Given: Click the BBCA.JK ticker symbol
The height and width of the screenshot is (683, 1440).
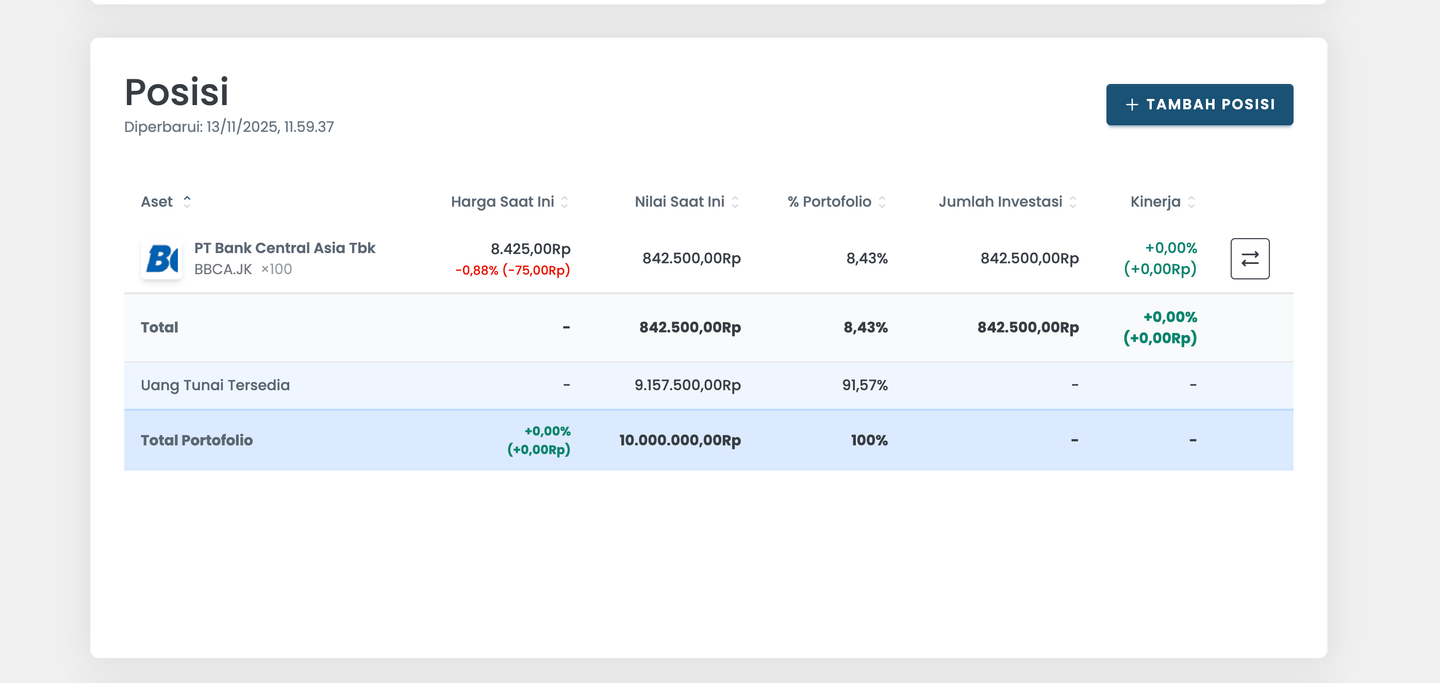Looking at the screenshot, I should (223, 270).
